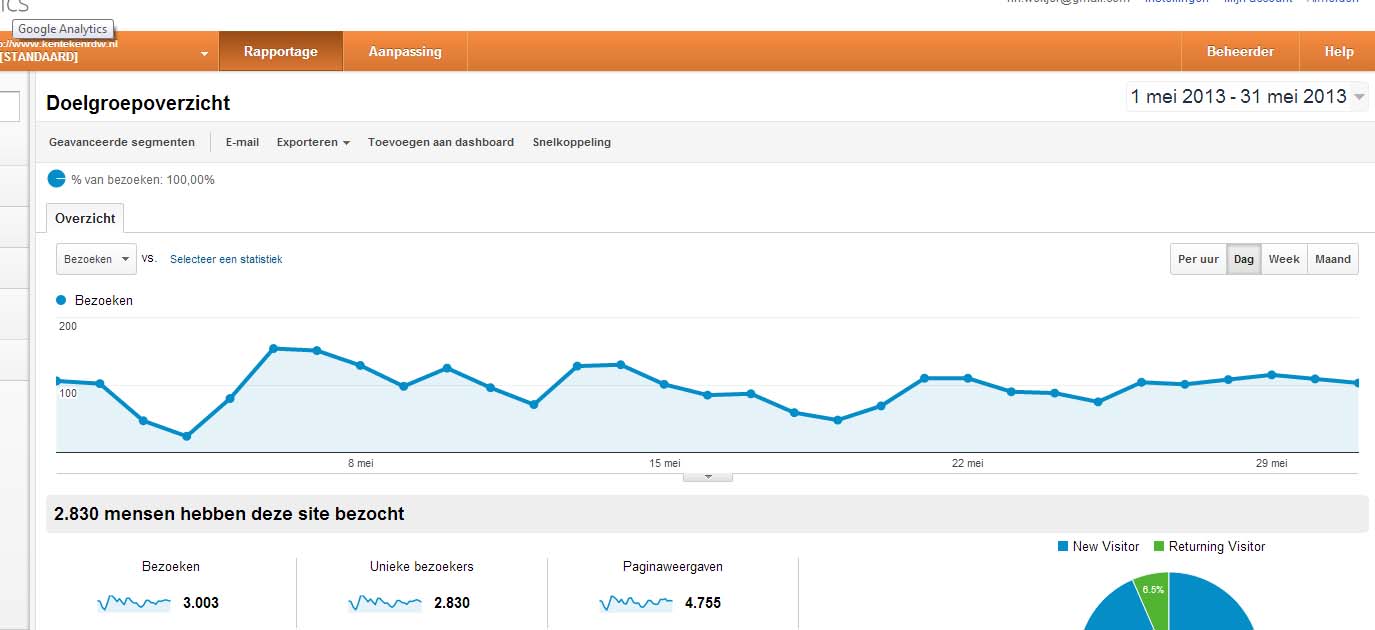Open the Rapportage tab

(281, 52)
